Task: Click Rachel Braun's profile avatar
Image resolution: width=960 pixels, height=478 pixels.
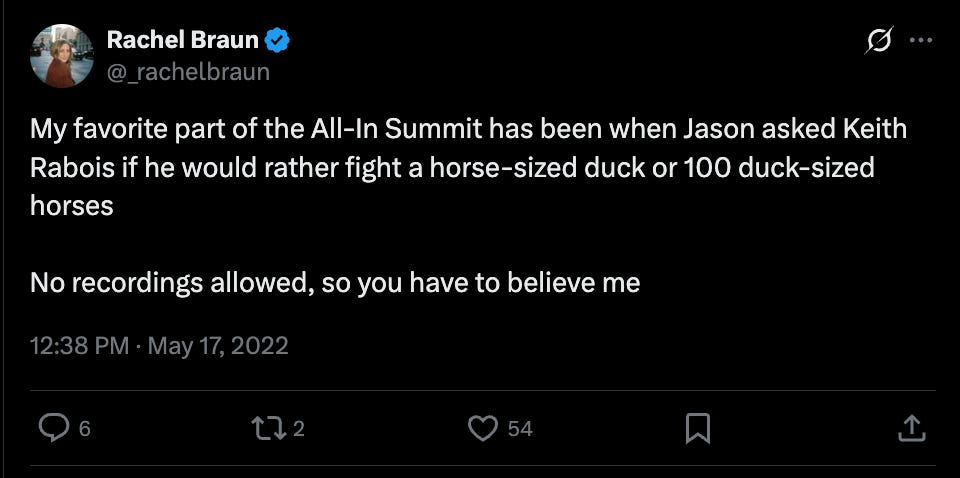Action: tap(64, 56)
